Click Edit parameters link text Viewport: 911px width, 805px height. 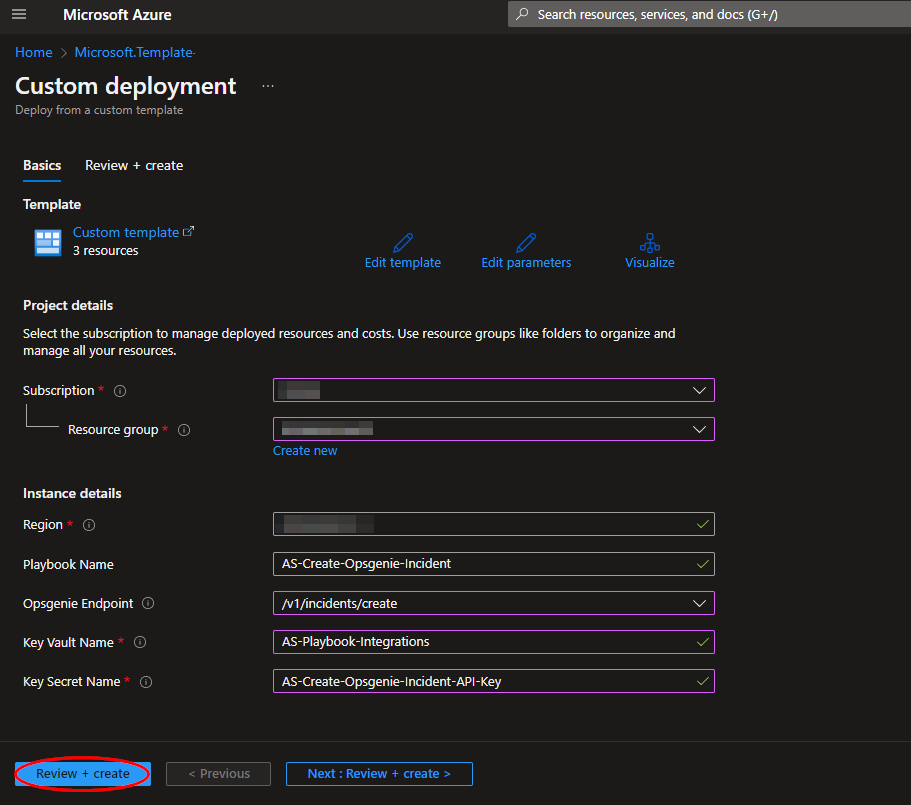[x=526, y=263]
